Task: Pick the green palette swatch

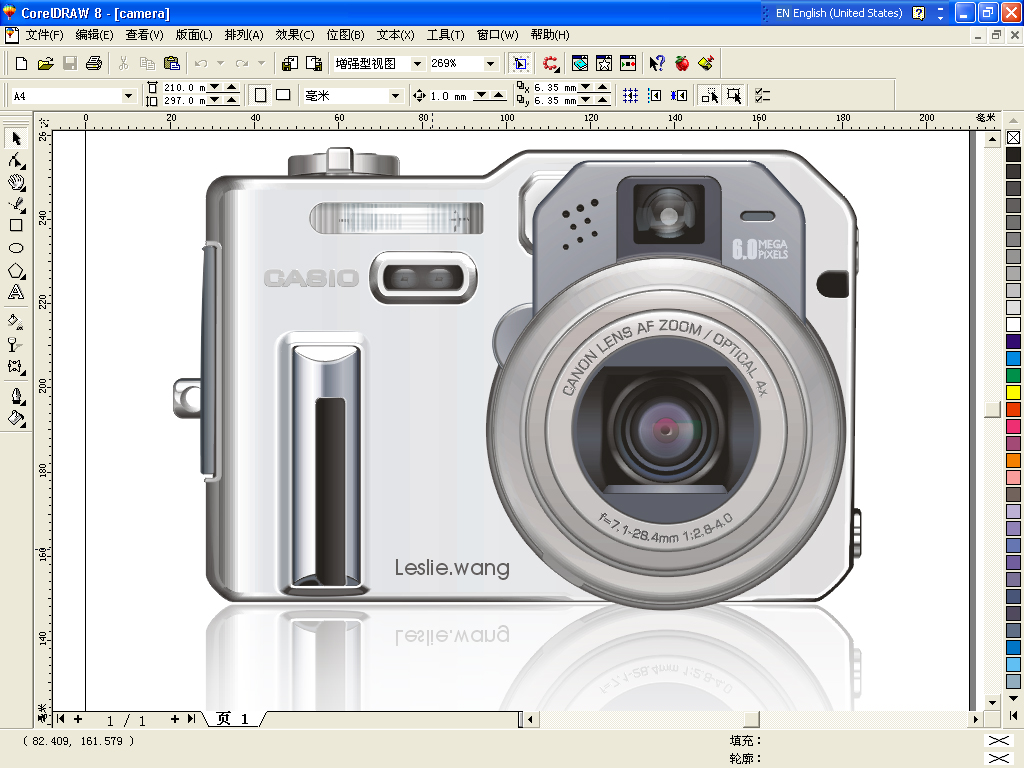Action: tap(1013, 375)
